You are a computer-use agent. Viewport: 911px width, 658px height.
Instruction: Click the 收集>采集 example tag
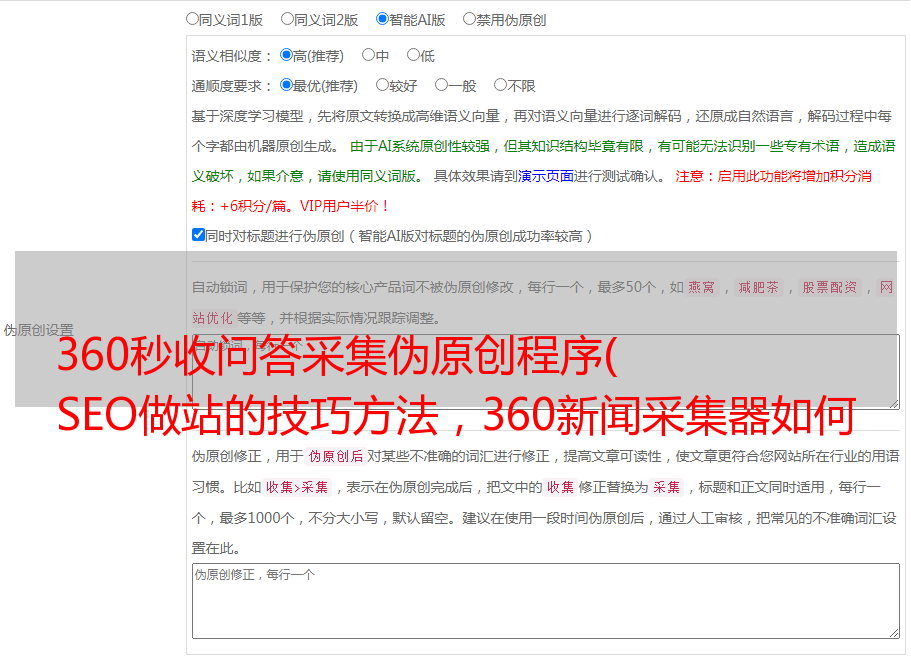point(297,487)
